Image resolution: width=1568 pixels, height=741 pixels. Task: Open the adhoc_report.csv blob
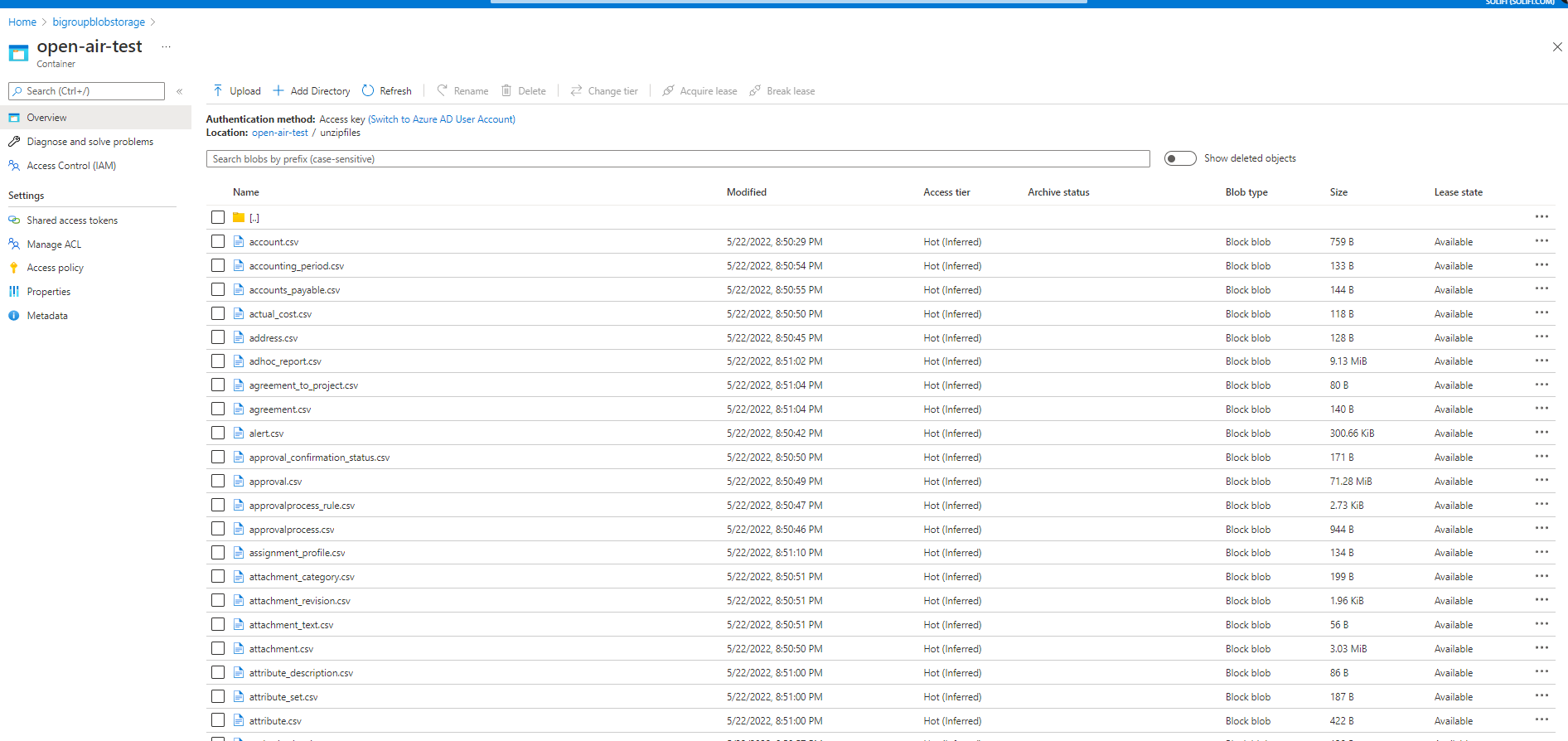point(285,361)
